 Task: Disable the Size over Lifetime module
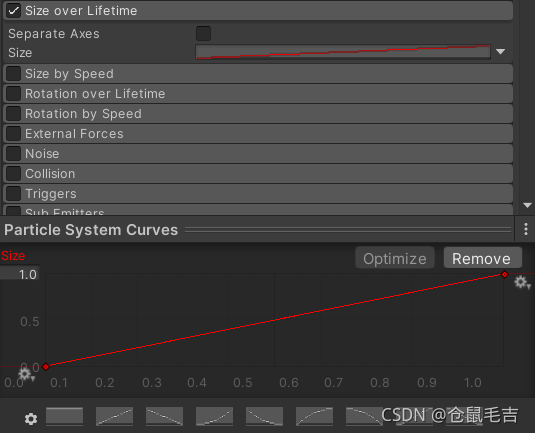[x=13, y=11]
